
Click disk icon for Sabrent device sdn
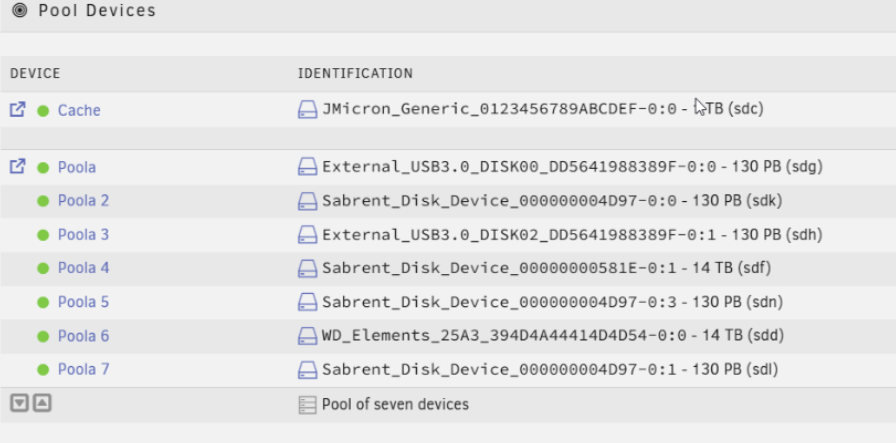tap(307, 302)
